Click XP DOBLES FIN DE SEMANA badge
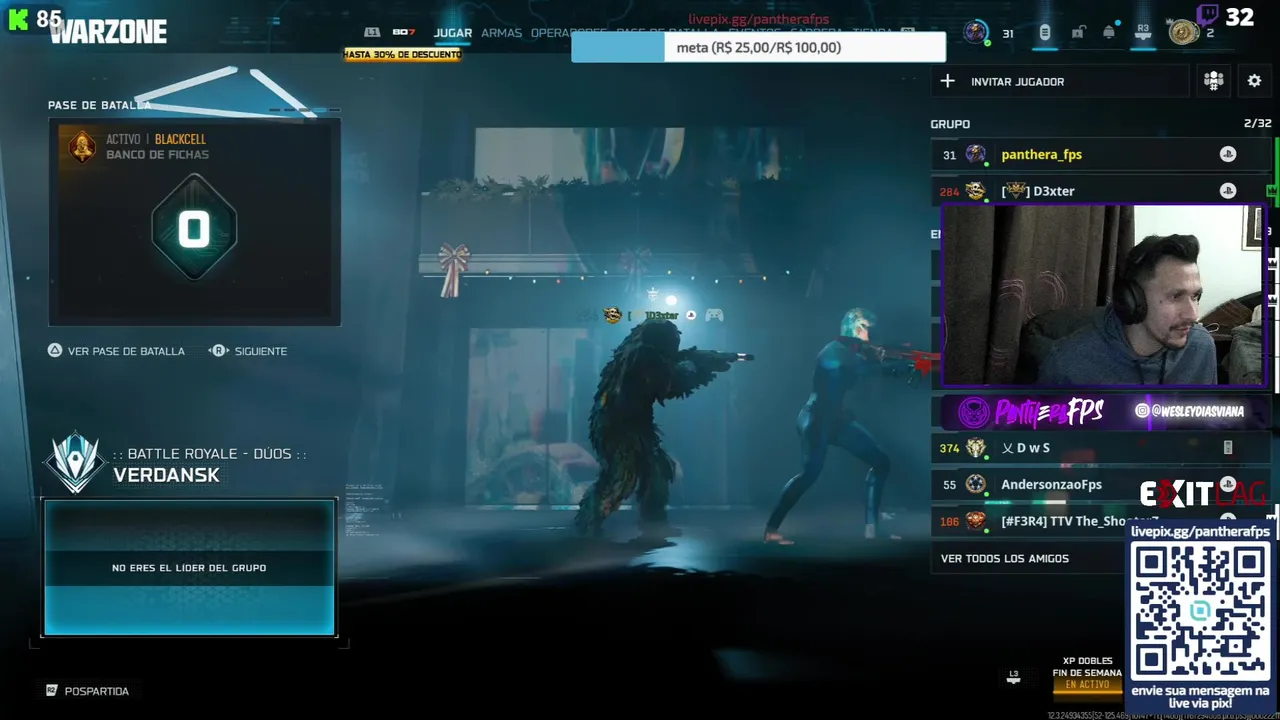Screen dimensions: 1280x720 pyautogui.click(x=1087, y=673)
